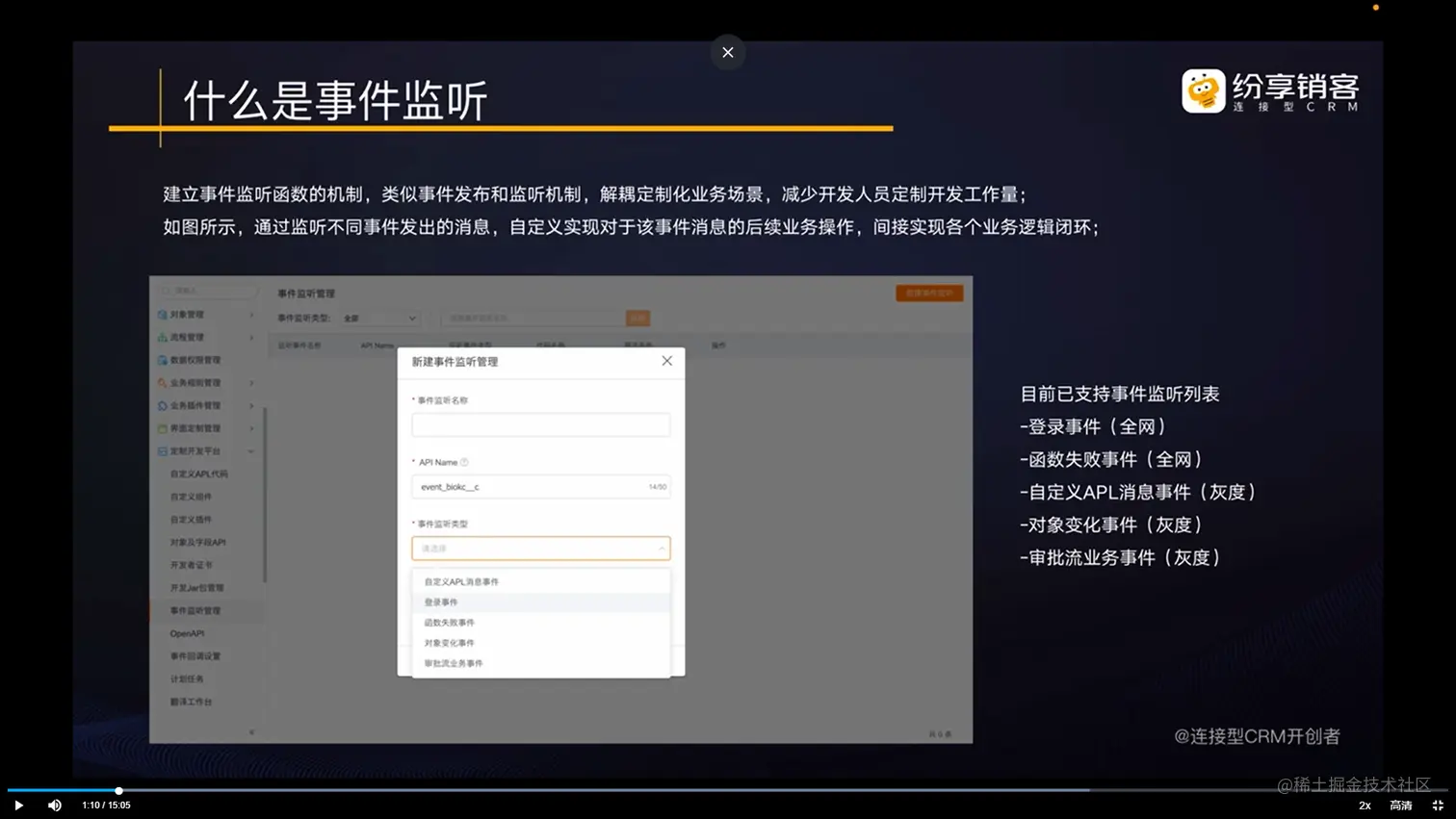Viewport: 1456px width, 819px height.
Task: Select 自定义APL消息事件 option
Action: pyautogui.click(x=541, y=581)
